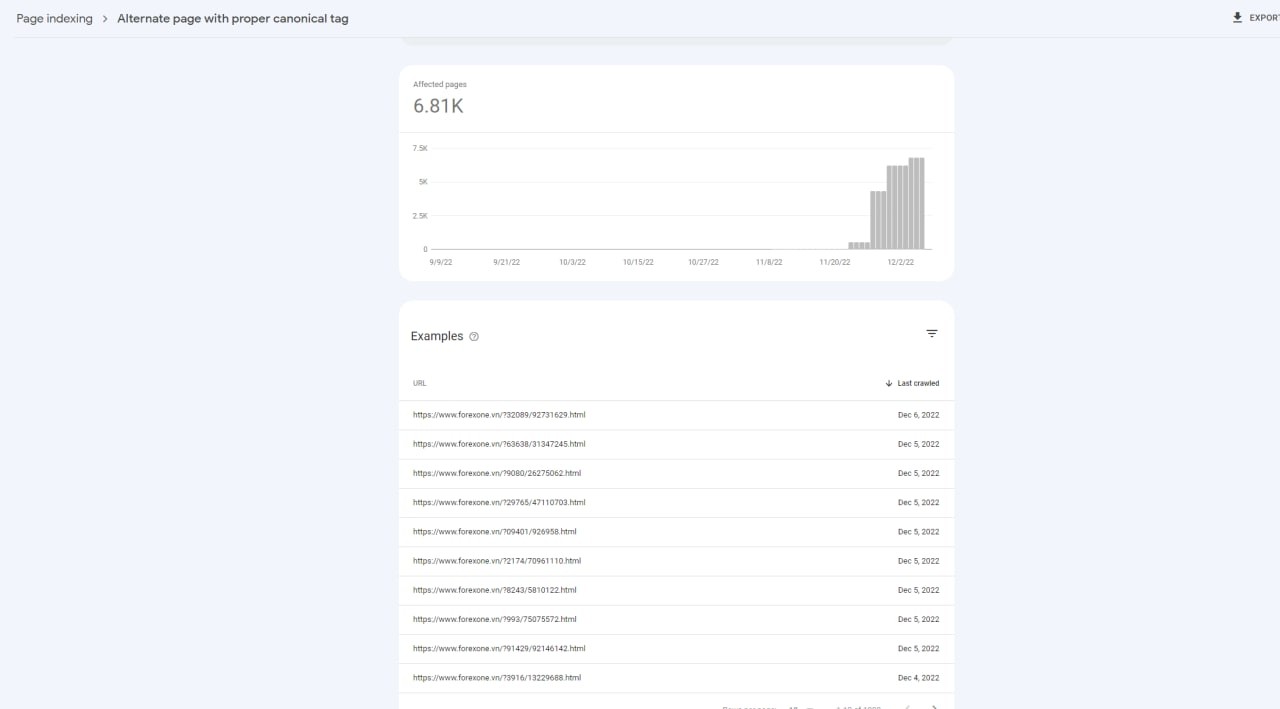Click the Export download icon

tap(1237, 18)
